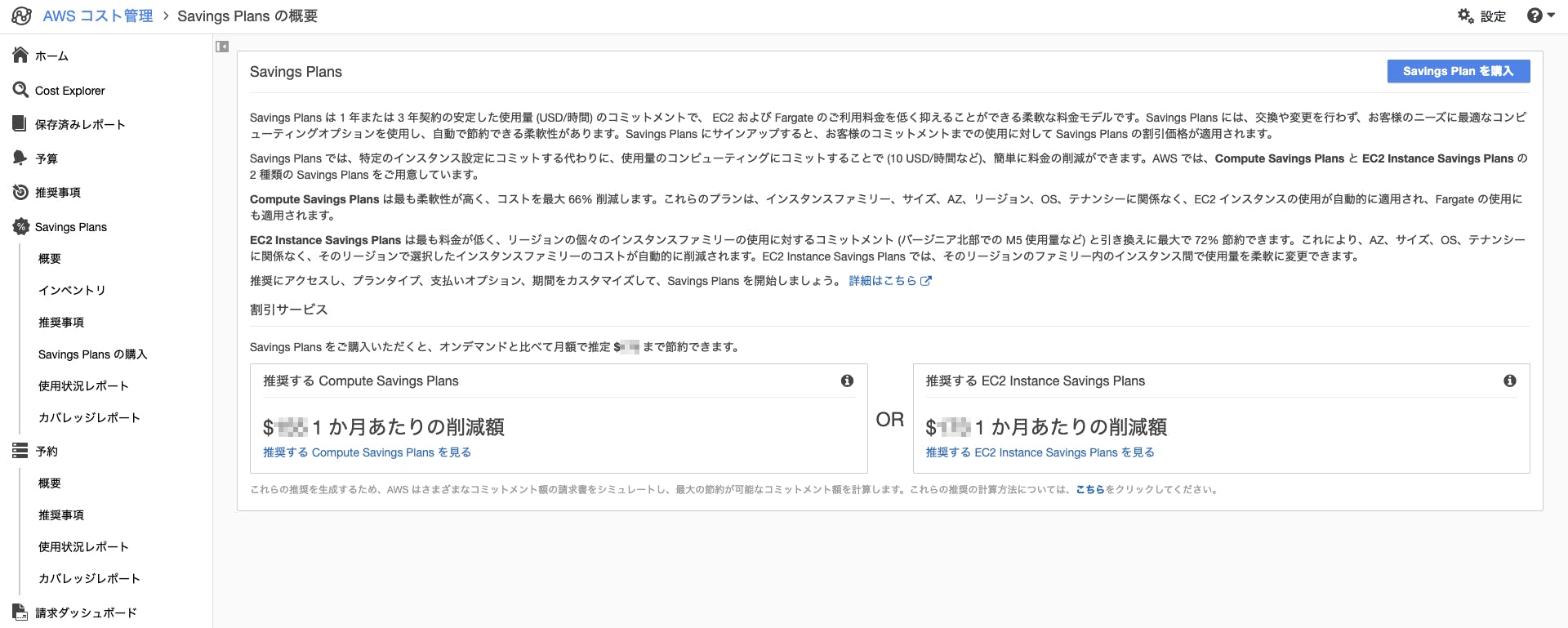Select カバレッジレポート under Savings Plans
The width and height of the screenshot is (1568, 628).
89,417
